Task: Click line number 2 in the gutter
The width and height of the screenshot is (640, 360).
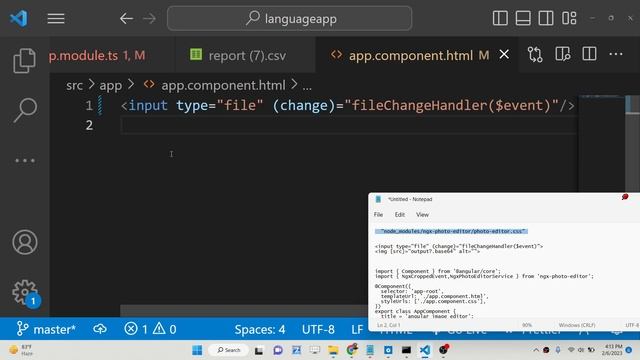Action: [89, 125]
